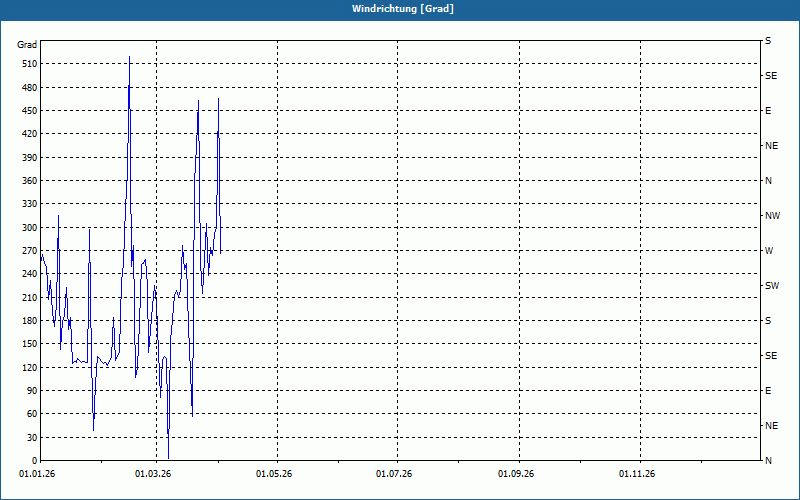The width and height of the screenshot is (800, 500).
Task: Click the NW compass direction label
Action: coord(772,216)
